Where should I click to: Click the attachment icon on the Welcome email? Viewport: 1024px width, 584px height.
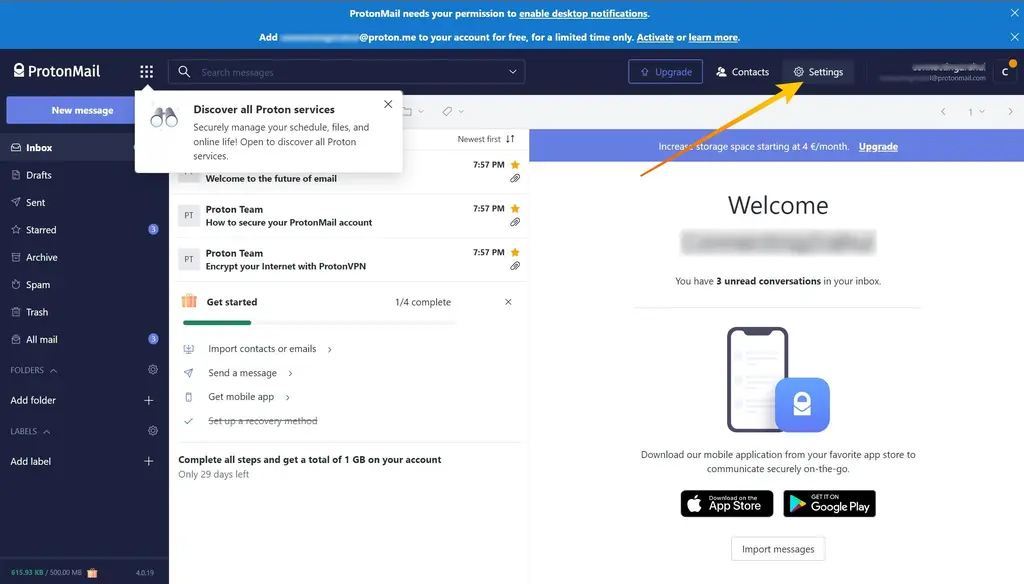[515, 178]
